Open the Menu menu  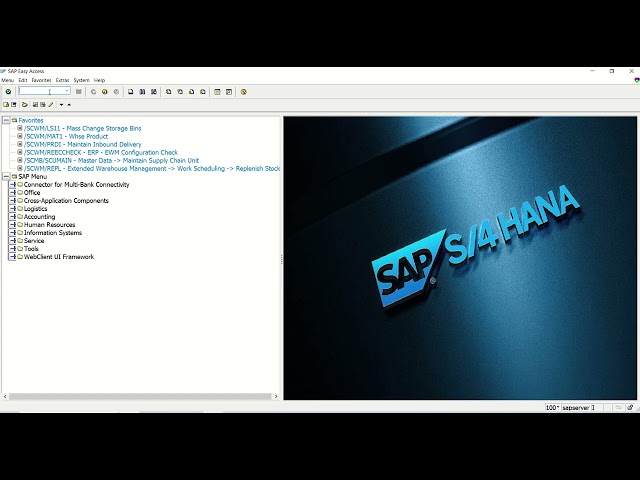[7, 80]
